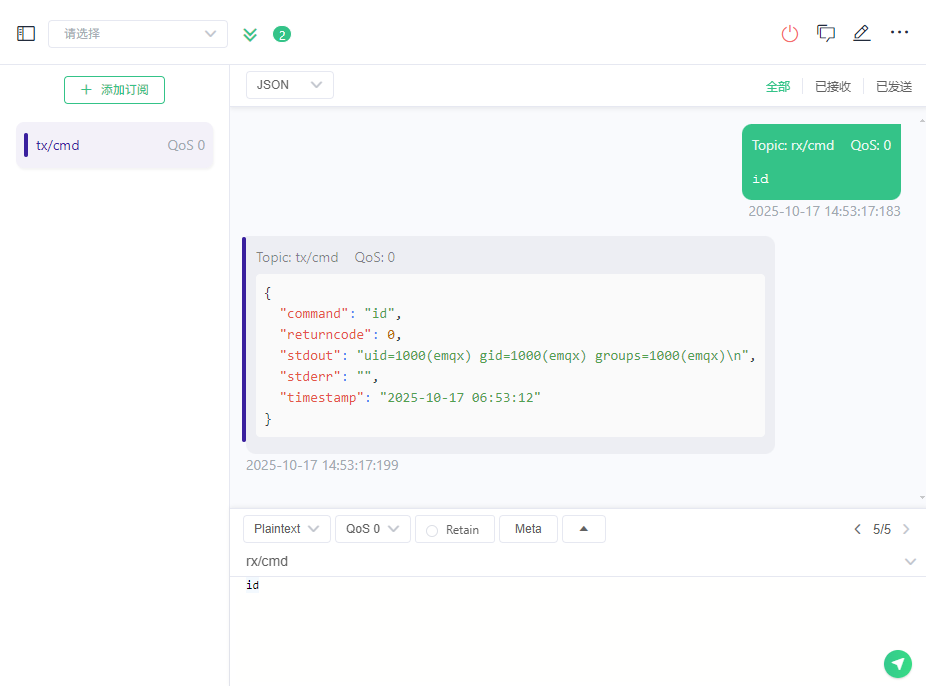
Task: Open the QoS 0 dropdown
Action: (x=373, y=529)
